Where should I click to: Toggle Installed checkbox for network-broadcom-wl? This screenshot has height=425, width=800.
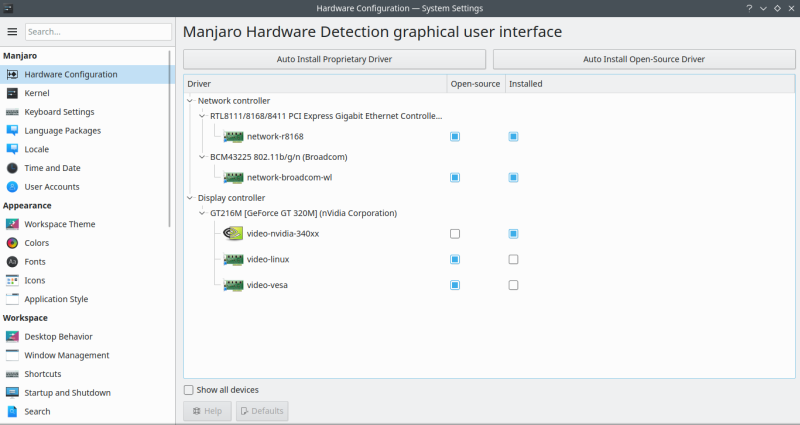pyautogui.click(x=513, y=178)
